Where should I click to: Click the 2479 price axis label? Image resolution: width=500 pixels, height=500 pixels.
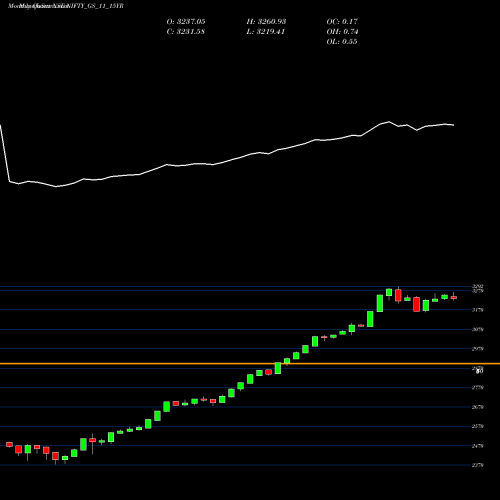[x=477, y=446]
